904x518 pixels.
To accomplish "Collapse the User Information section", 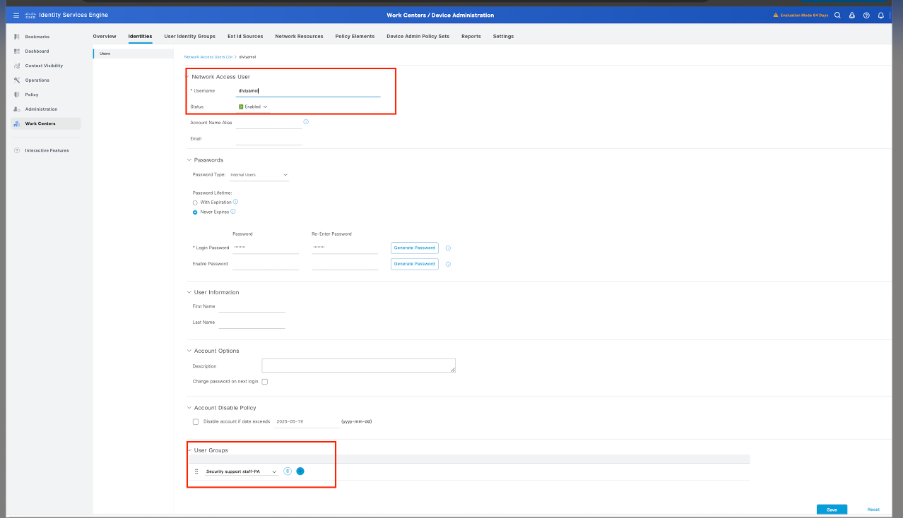I will [189, 292].
